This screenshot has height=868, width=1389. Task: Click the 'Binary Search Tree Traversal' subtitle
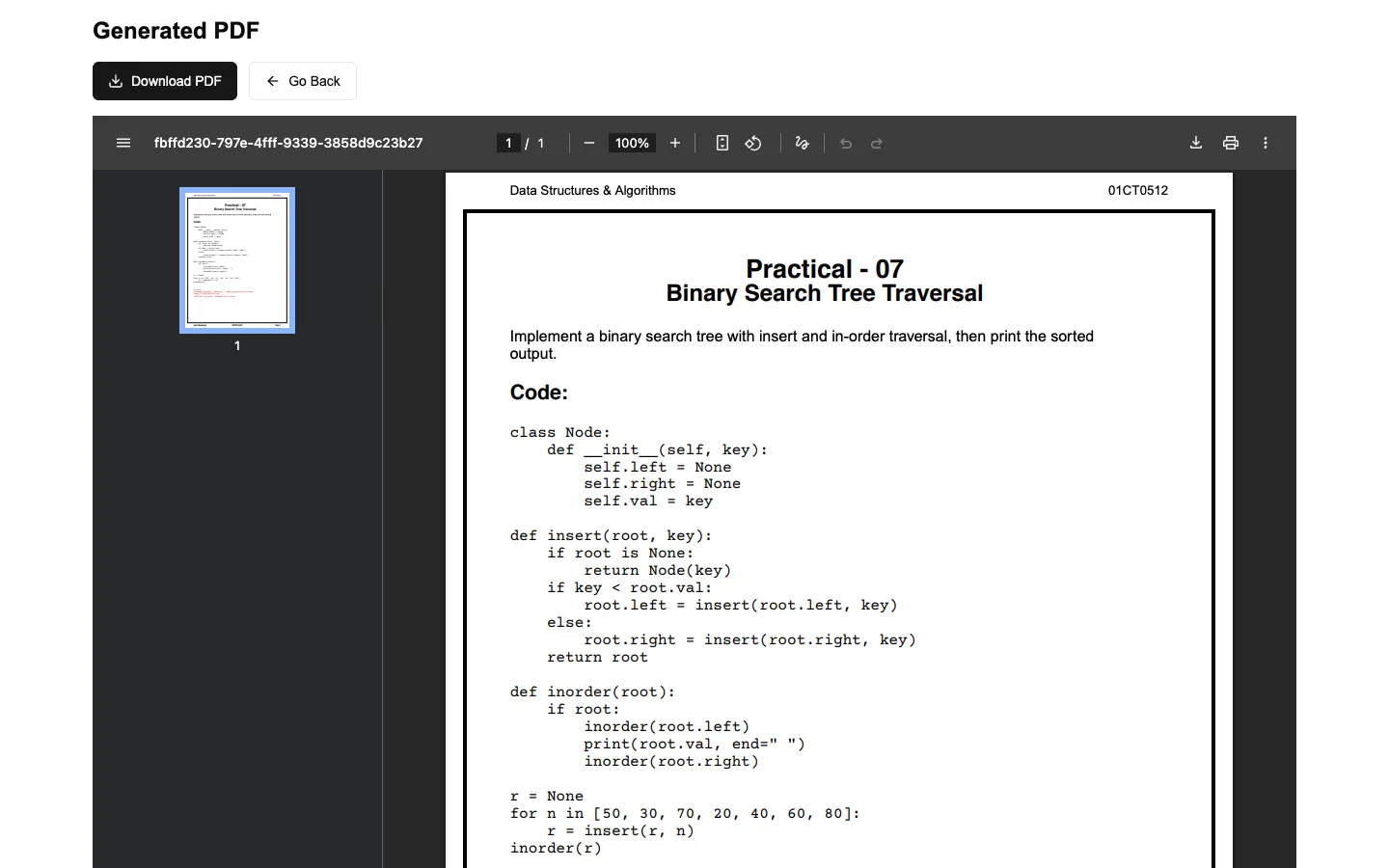tap(825, 293)
